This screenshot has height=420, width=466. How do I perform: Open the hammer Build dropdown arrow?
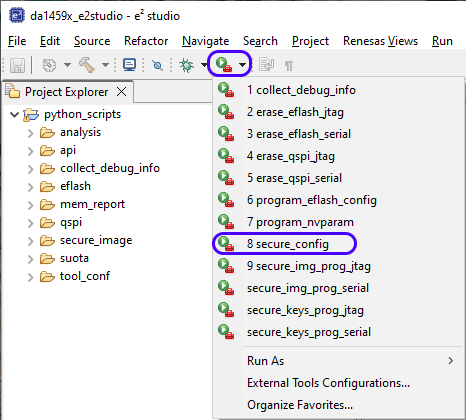[x=105, y=65]
